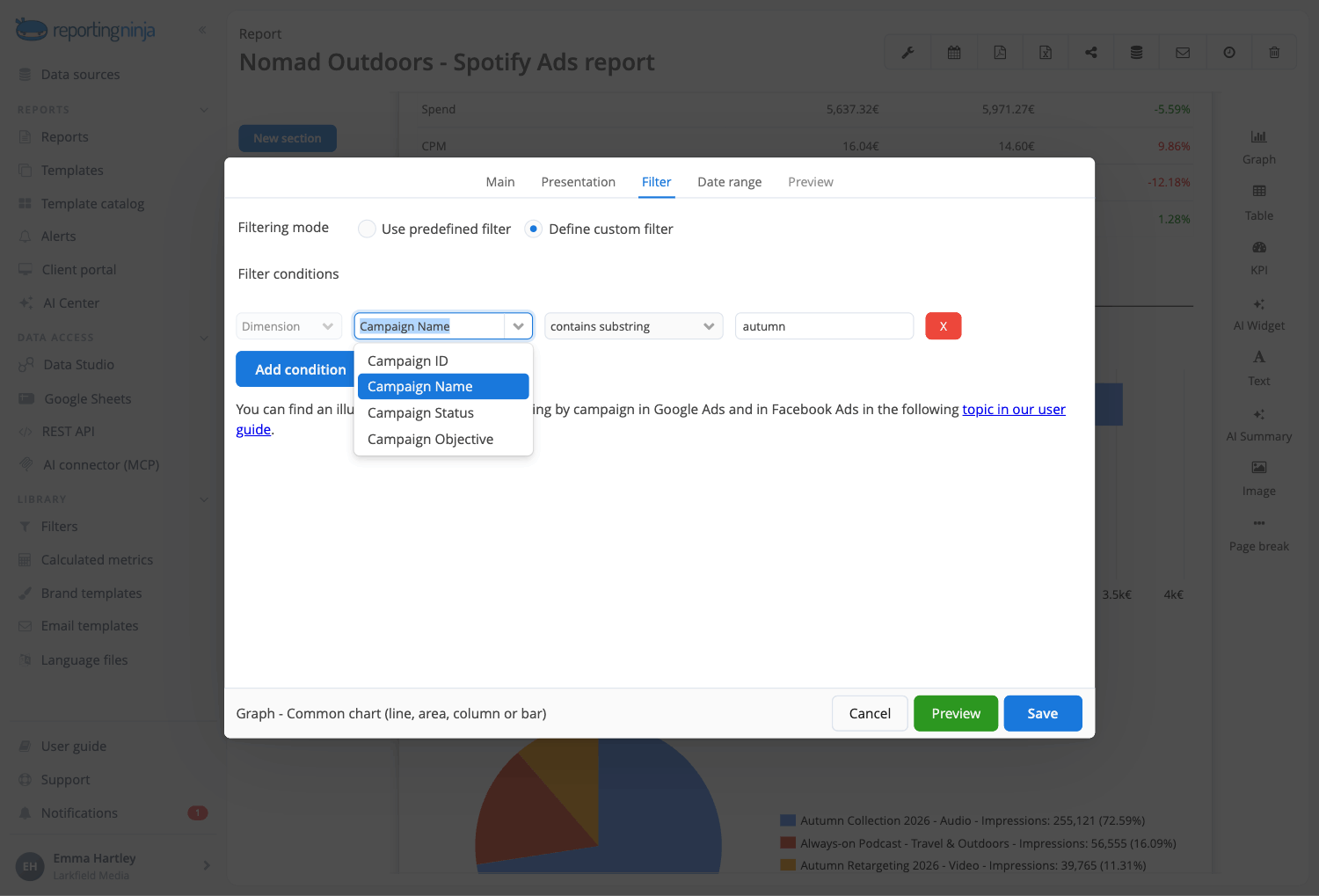Collapse the LIBRARY sidebar section chevron
1319x896 pixels.
(x=204, y=499)
